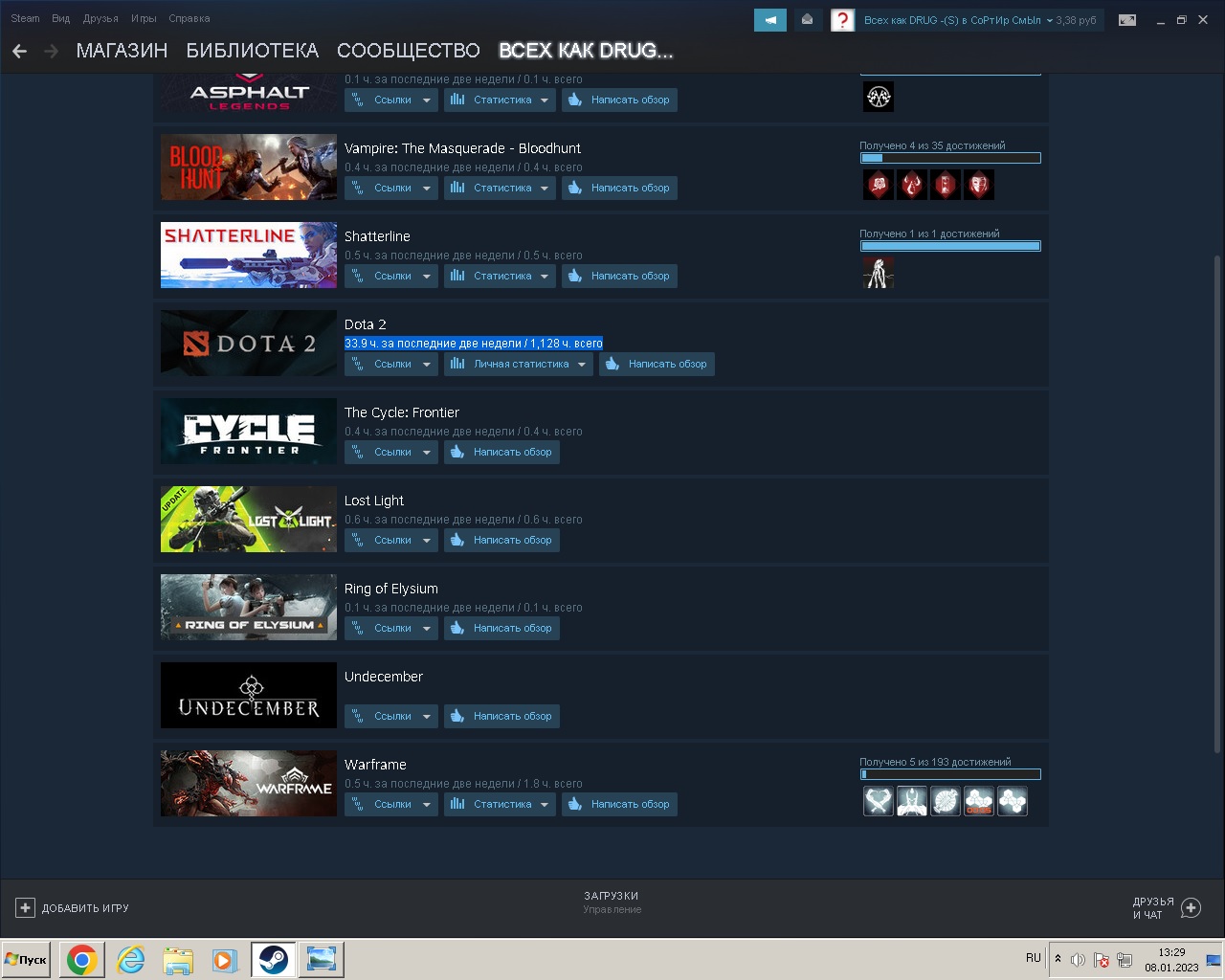The height and width of the screenshot is (980, 1225).
Task: Click third Warframe achievement icon
Action: click(x=946, y=801)
